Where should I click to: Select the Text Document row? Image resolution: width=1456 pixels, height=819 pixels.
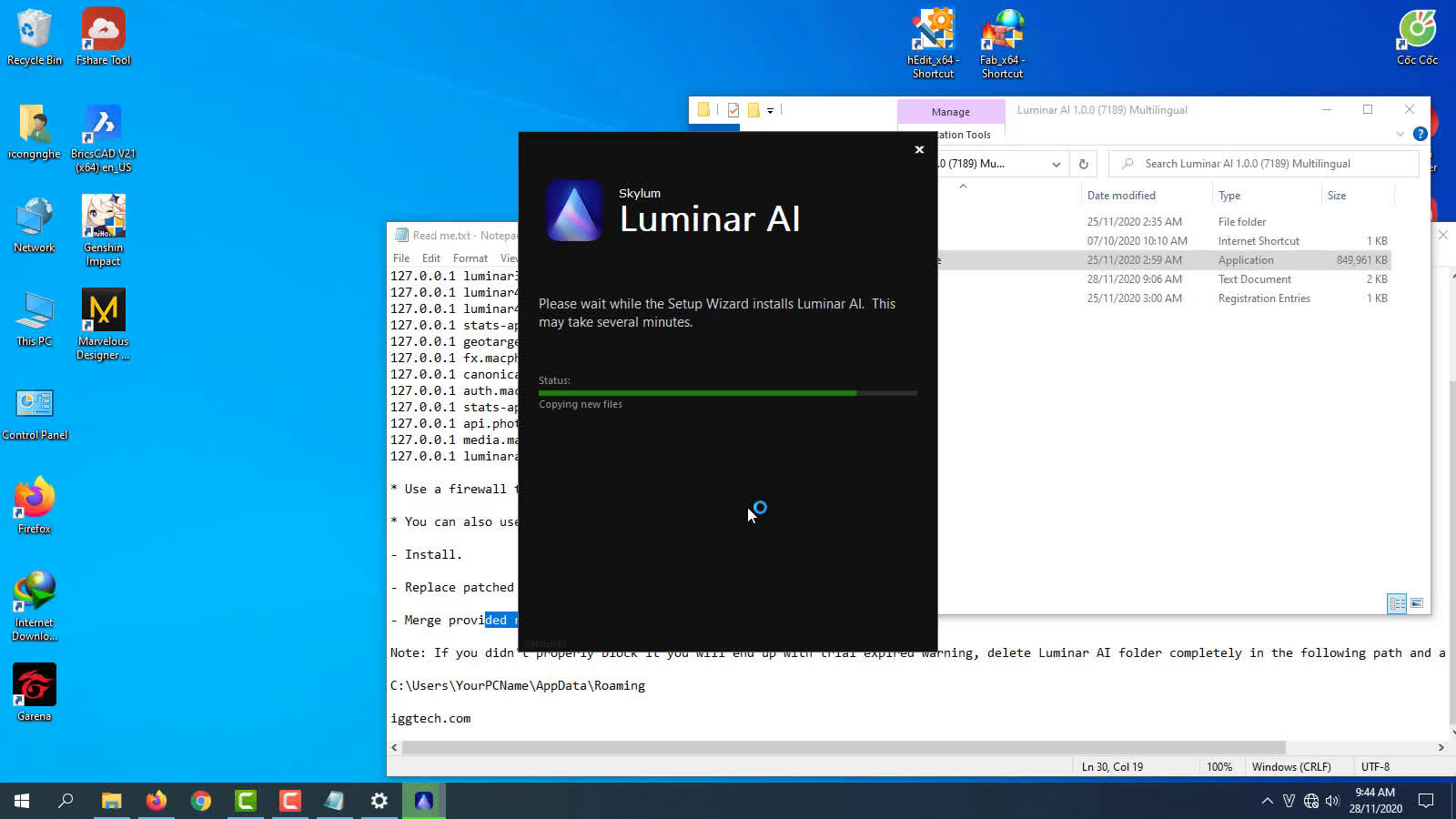[x=1164, y=279]
